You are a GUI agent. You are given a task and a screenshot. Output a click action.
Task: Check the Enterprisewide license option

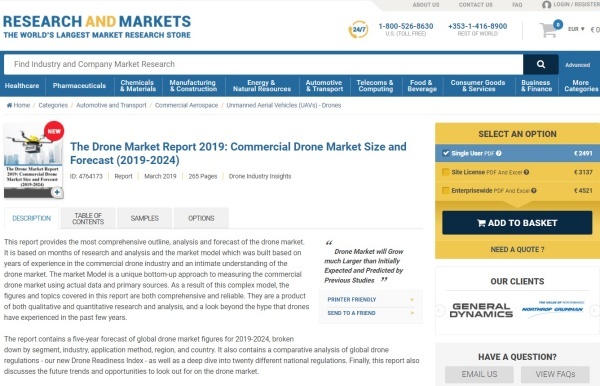446,190
